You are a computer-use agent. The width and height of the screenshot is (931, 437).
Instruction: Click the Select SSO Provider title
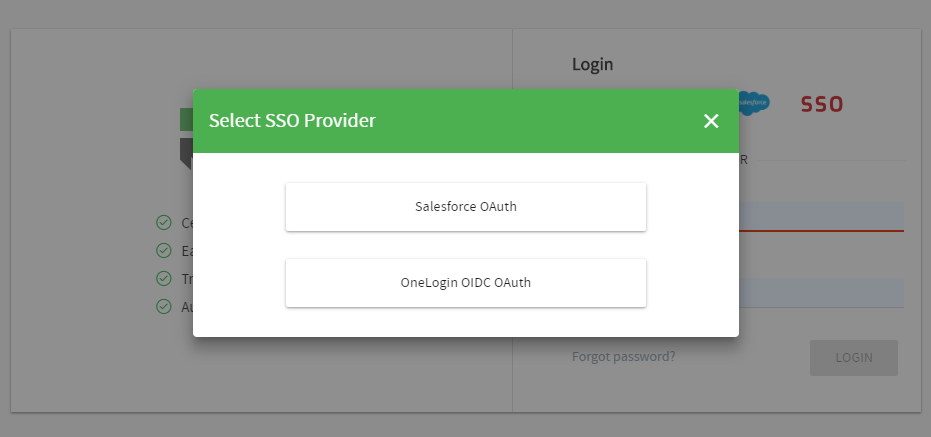point(292,121)
